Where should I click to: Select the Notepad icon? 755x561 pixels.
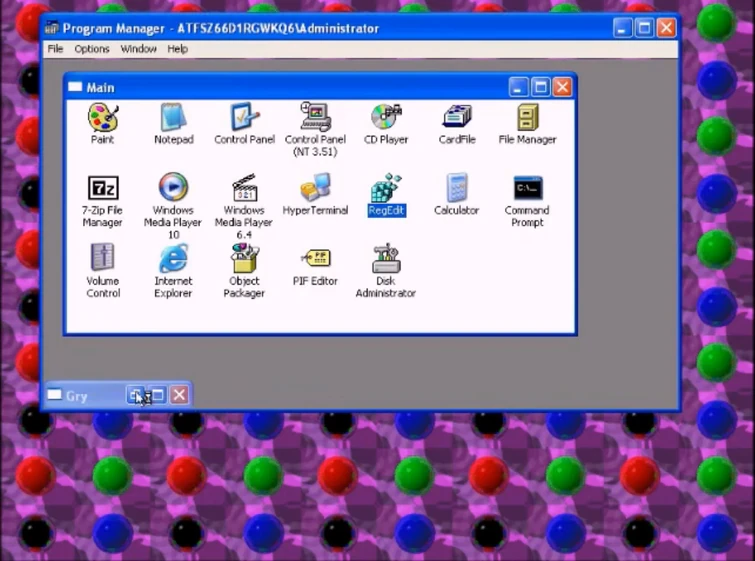click(173, 117)
